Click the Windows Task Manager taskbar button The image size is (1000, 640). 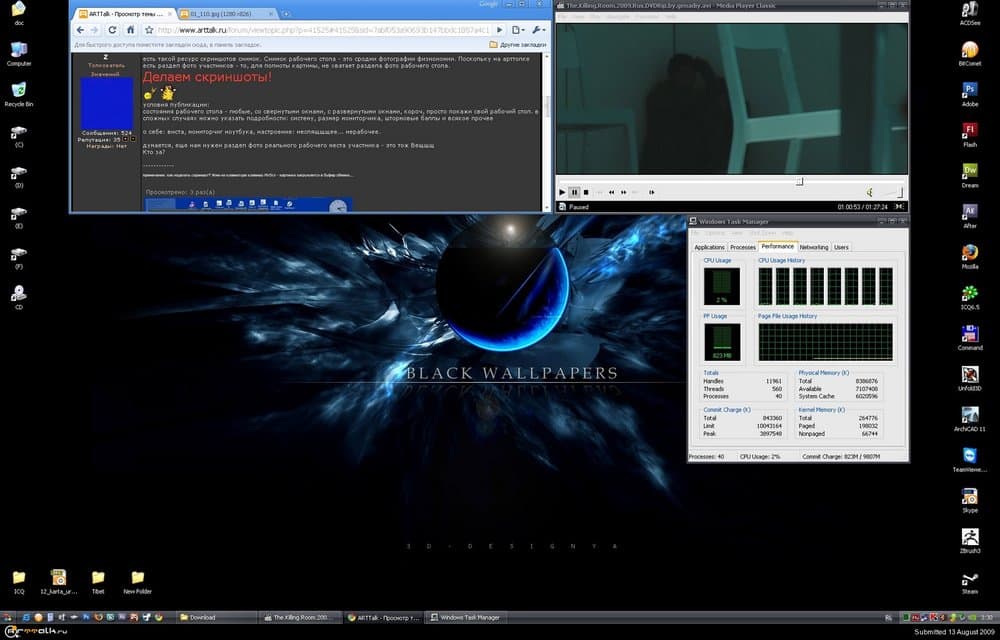point(466,617)
